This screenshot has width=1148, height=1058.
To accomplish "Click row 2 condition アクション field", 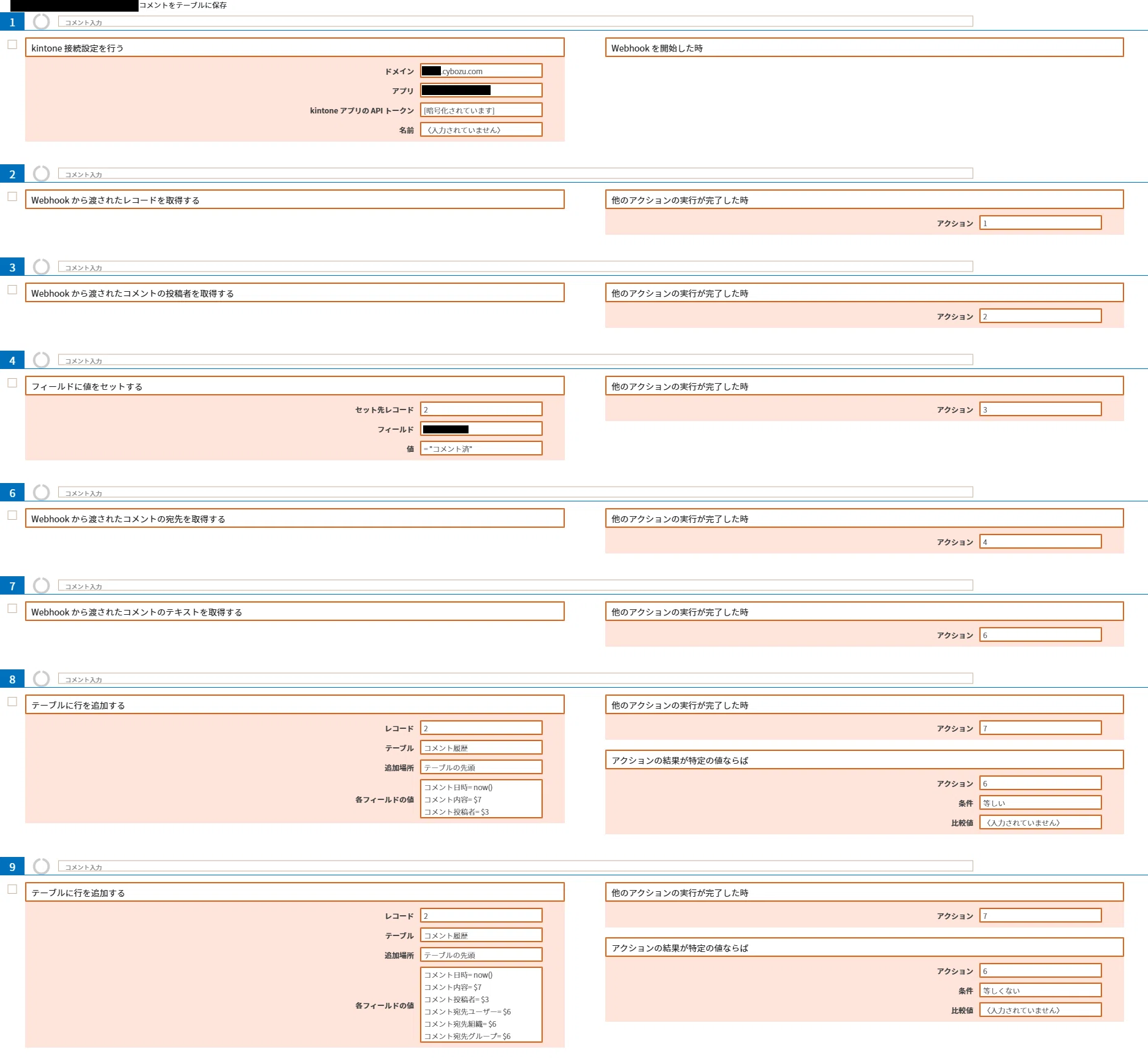I will coord(1041,223).
